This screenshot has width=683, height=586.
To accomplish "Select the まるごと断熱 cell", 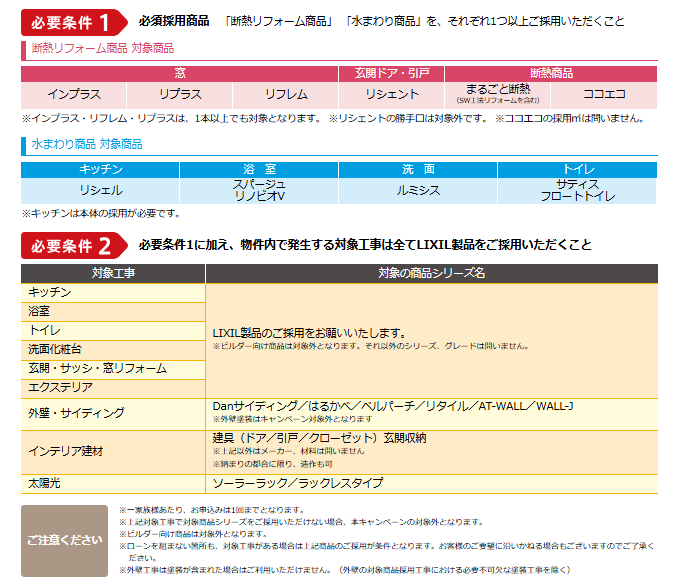I will click(498, 95).
